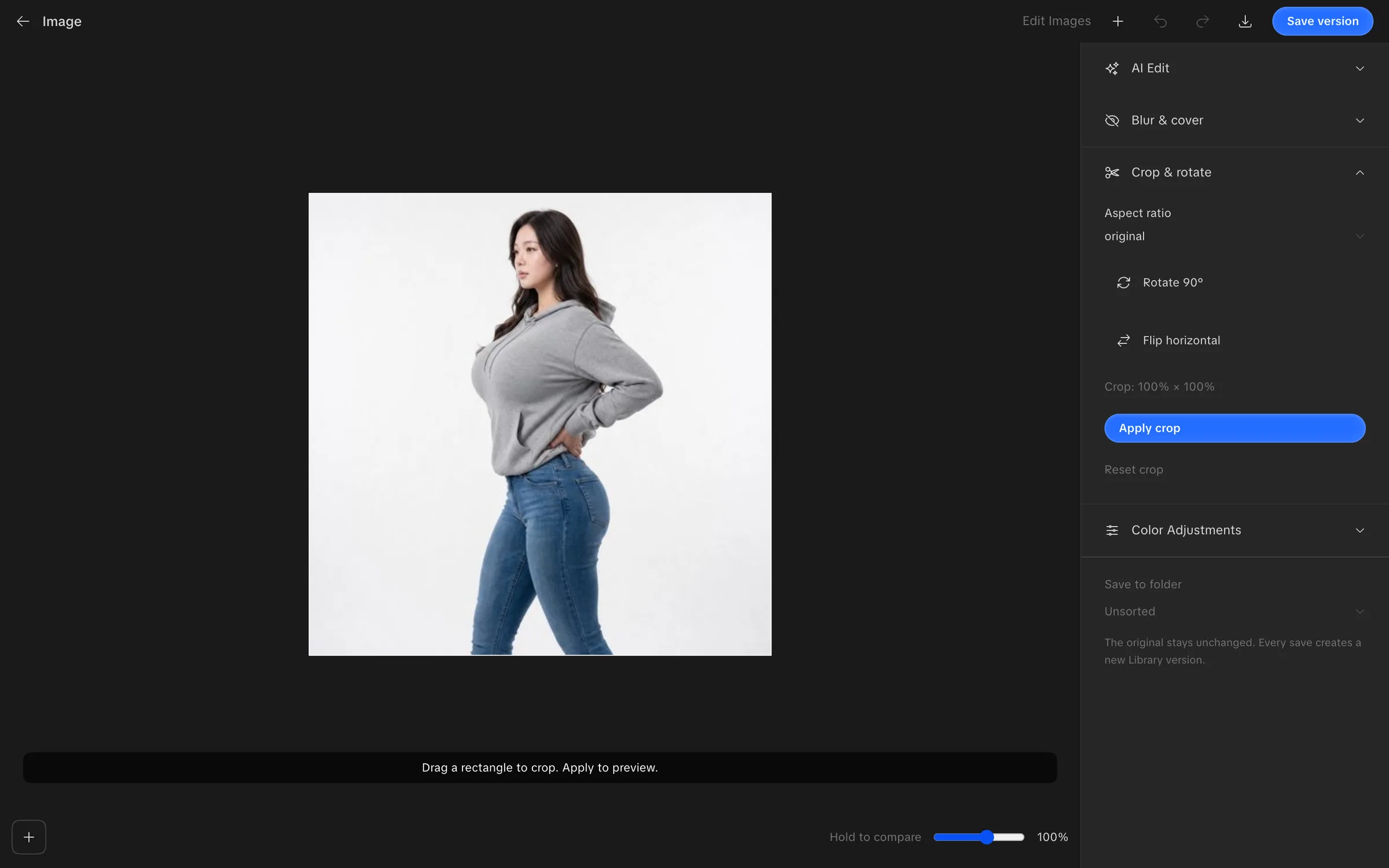Open the Unsorted folder dropdown
The height and width of the screenshot is (868, 1389).
tap(1234, 611)
